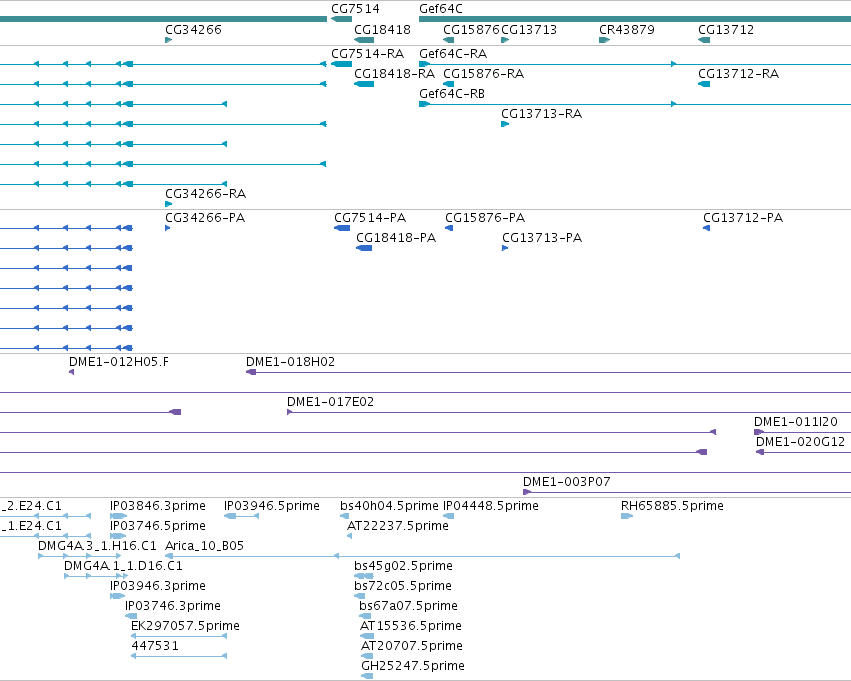Select the CG15876 gene label

(x=471, y=29)
